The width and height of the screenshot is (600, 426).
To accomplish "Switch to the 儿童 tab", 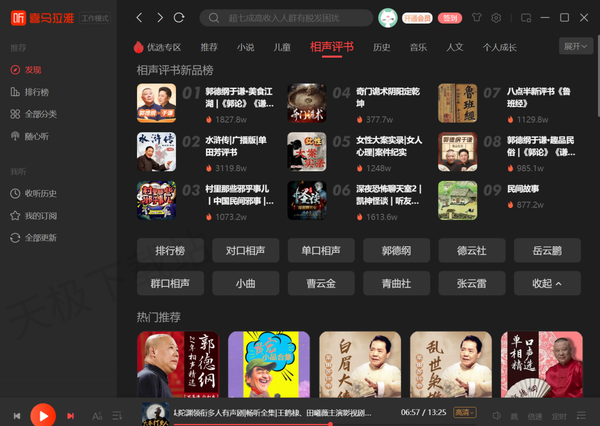I will 282,47.
